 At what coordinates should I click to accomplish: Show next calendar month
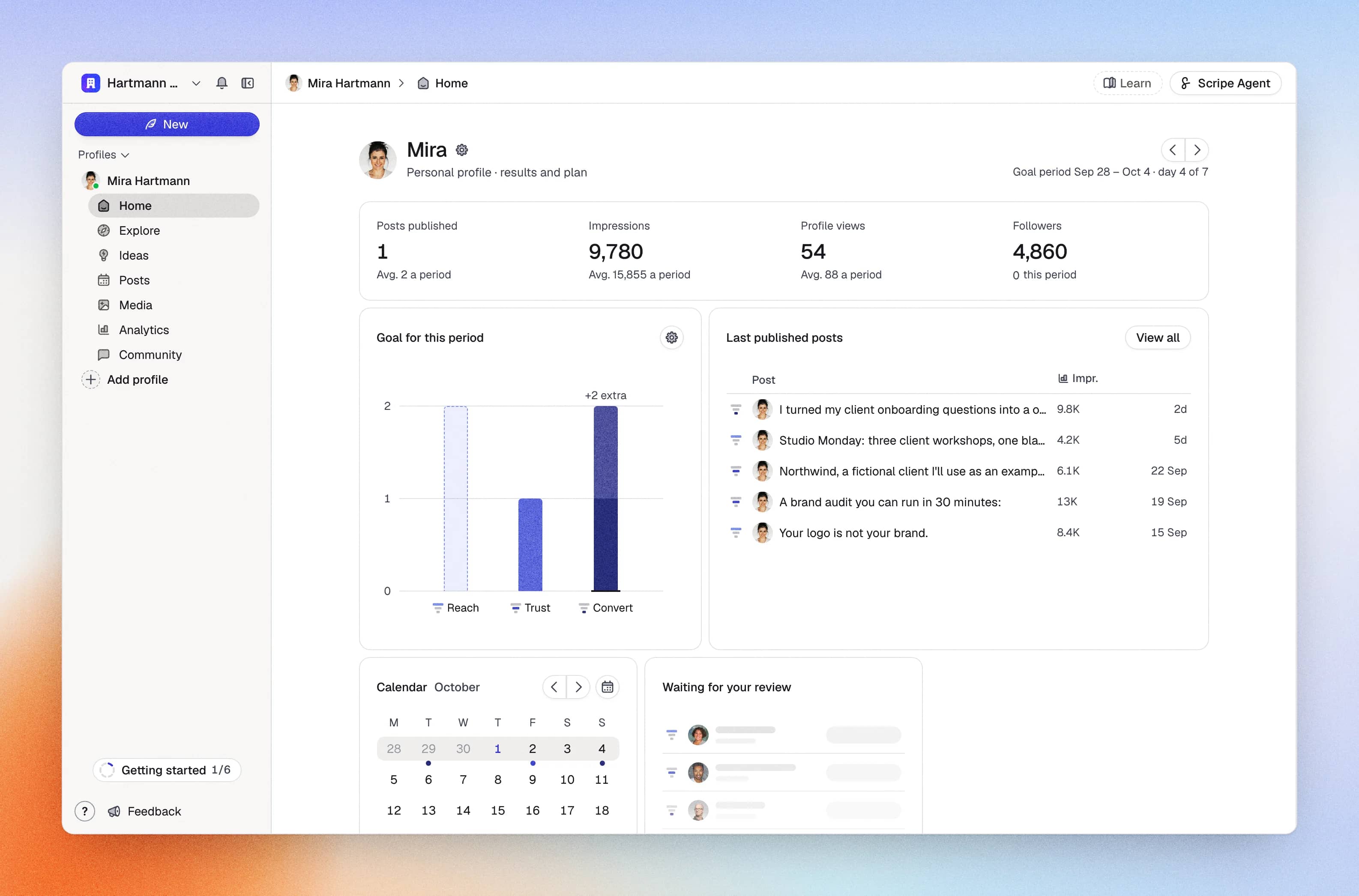pyautogui.click(x=578, y=687)
